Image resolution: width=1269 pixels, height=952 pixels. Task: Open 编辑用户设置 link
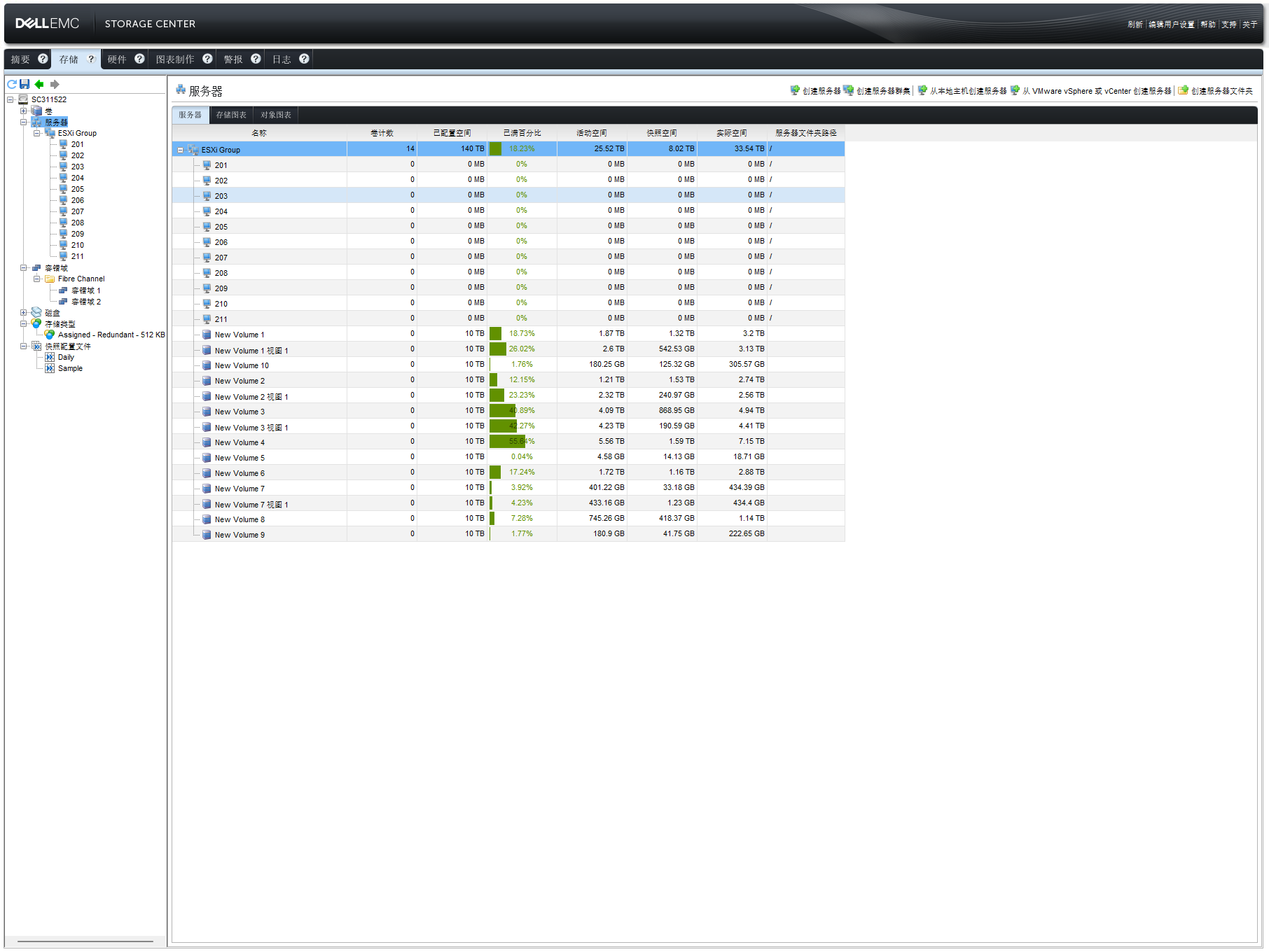[1172, 24]
